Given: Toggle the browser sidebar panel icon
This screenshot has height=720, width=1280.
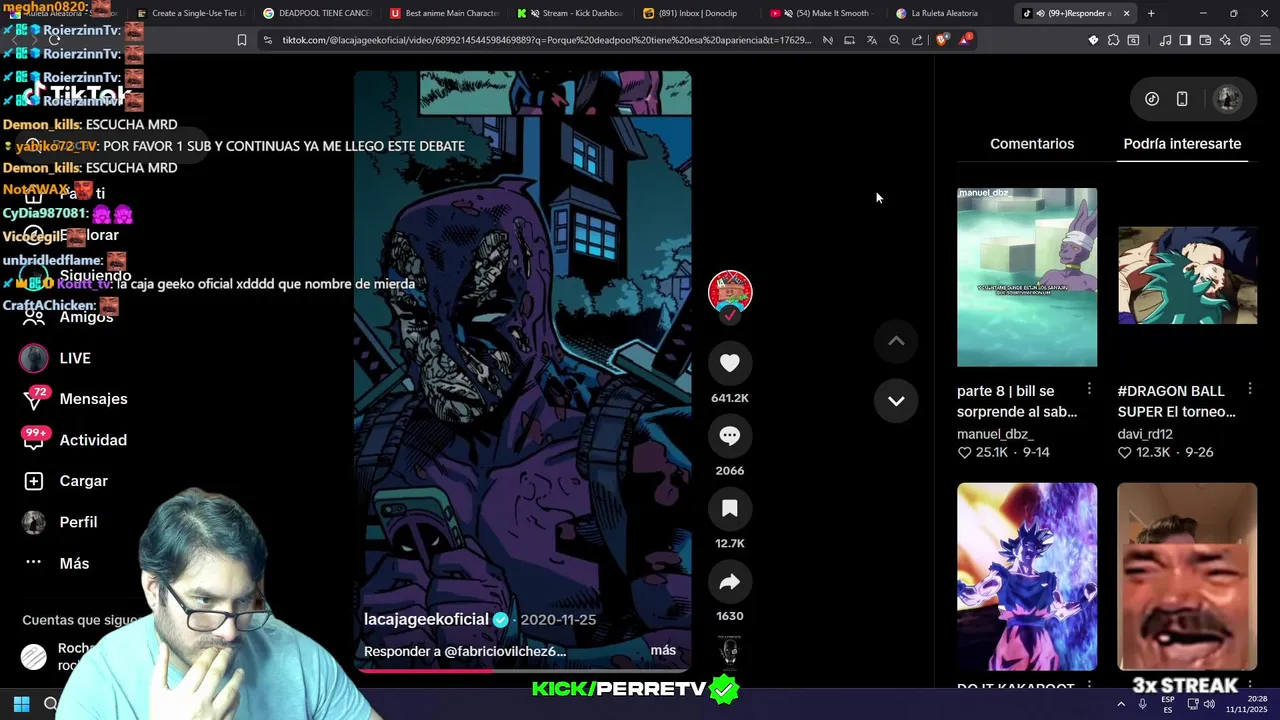Looking at the screenshot, I should (x=1185, y=40).
